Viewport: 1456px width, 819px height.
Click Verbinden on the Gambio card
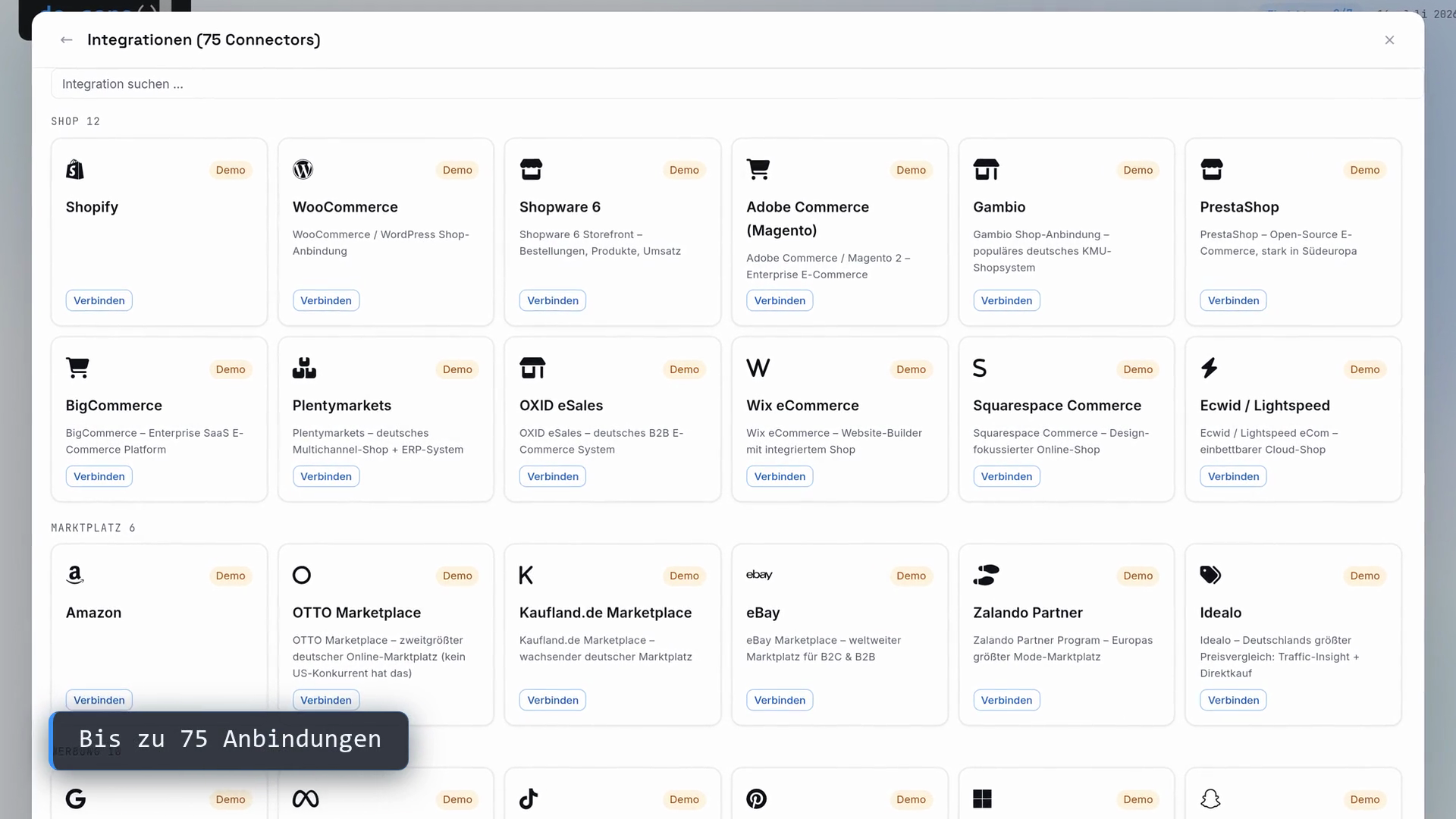1006,300
